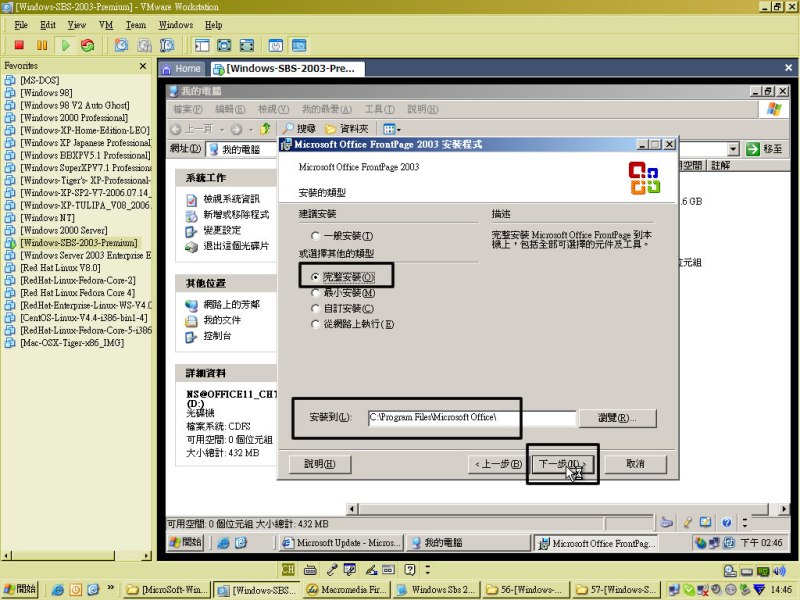This screenshot has width=800, height=600.
Task: Click the 取消 cancel button
Action: [x=635, y=464]
